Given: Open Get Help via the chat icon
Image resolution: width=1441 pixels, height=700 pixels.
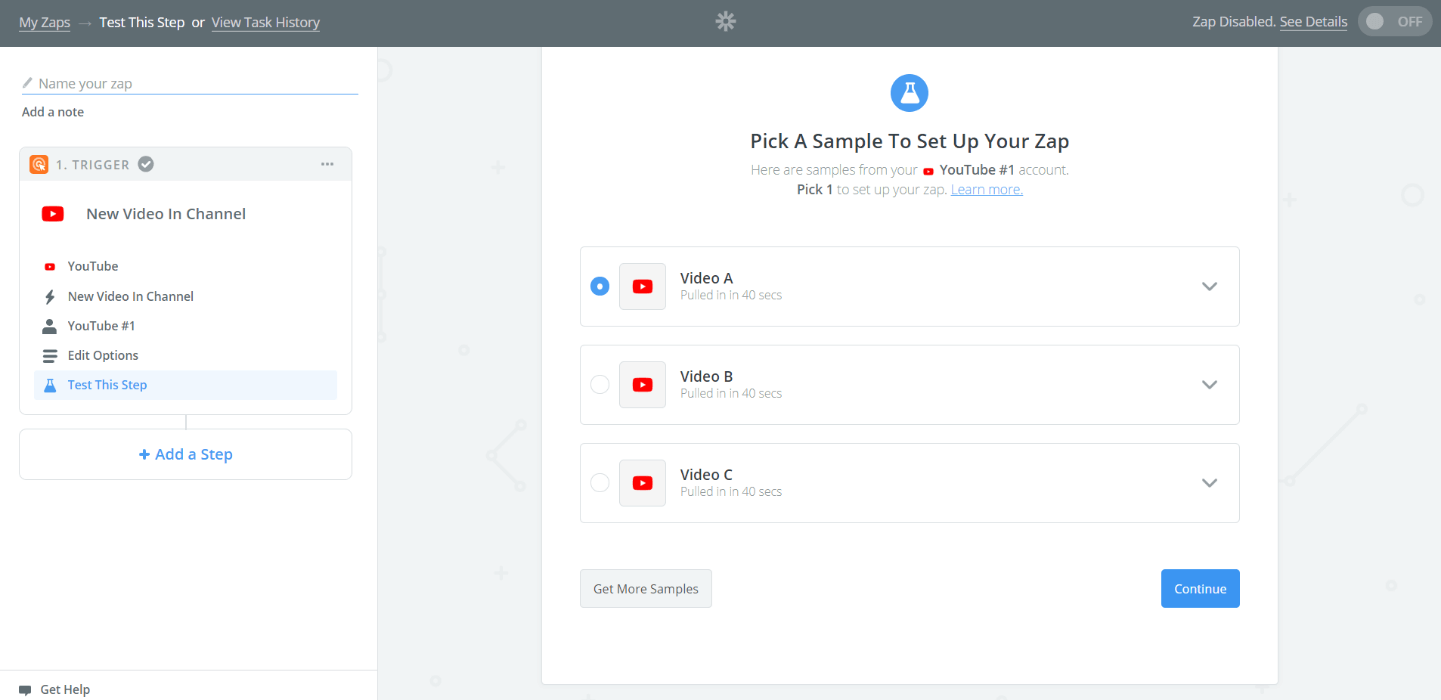Looking at the screenshot, I should pyautogui.click(x=25, y=689).
